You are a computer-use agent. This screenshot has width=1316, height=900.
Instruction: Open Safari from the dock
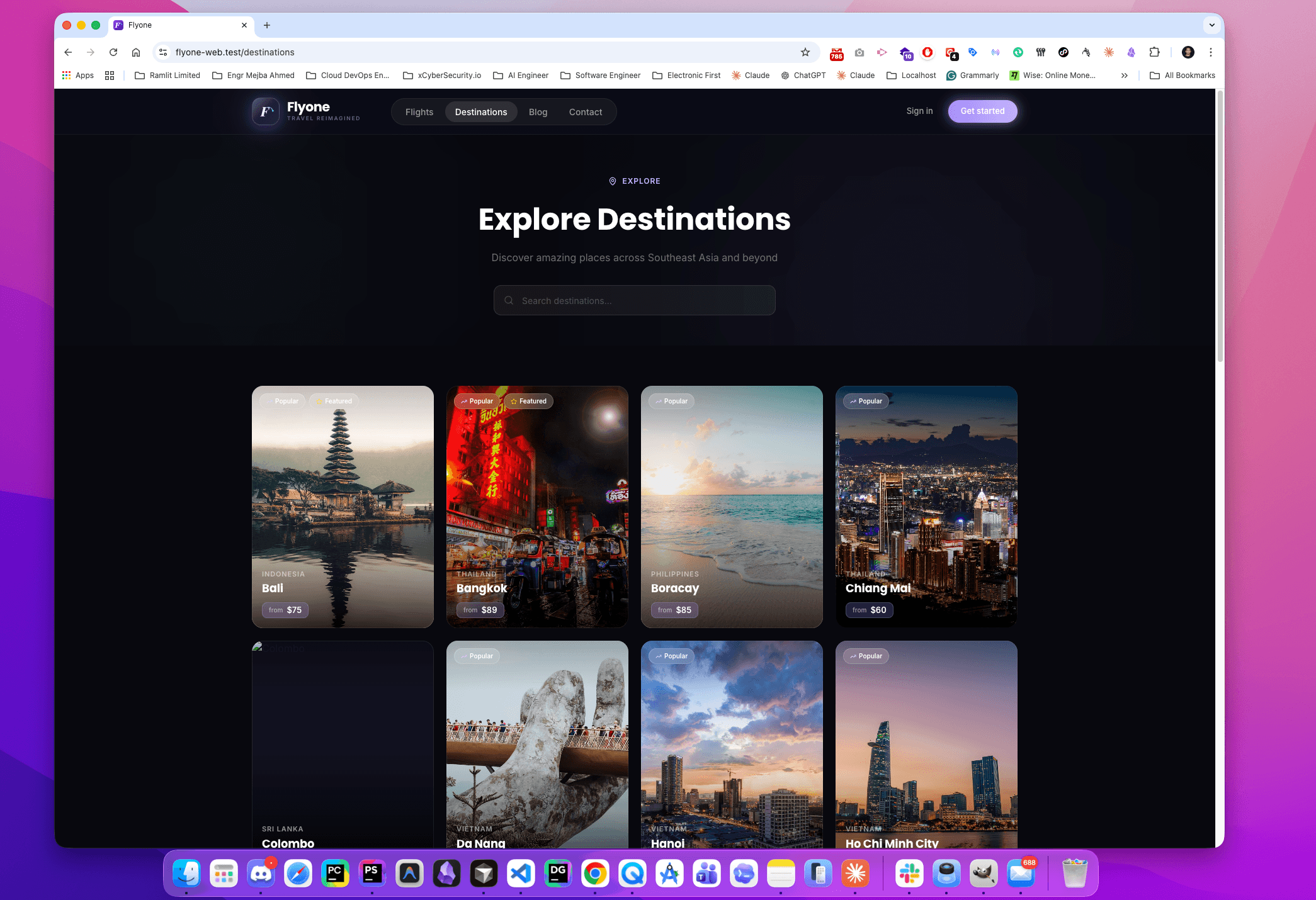[x=298, y=874]
